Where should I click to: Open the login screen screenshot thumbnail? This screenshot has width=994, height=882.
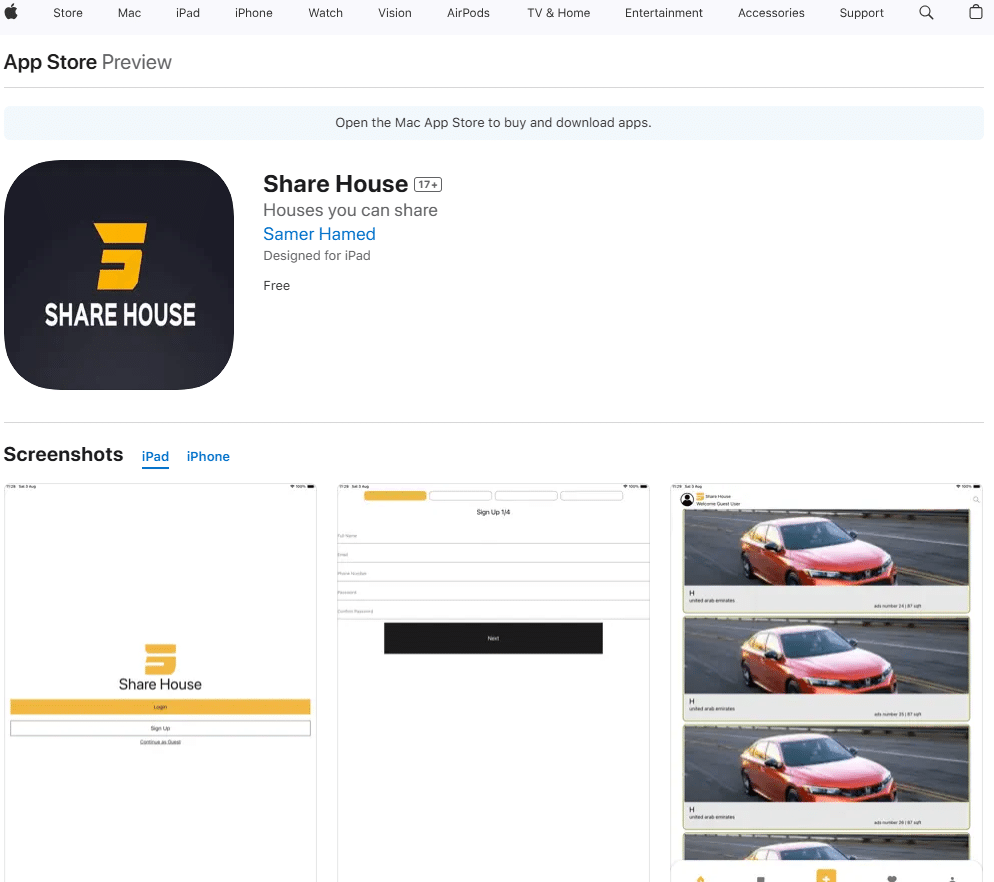point(160,682)
